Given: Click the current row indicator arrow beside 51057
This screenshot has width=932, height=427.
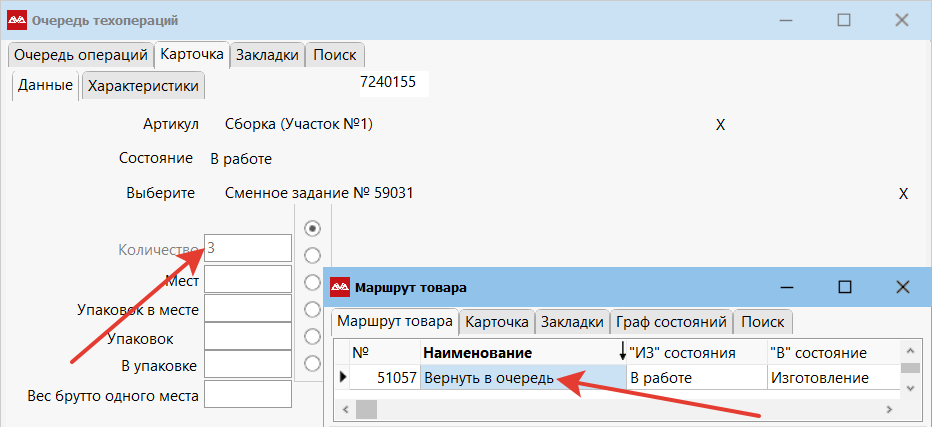Looking at the screenshot, I should pos(343,378).
